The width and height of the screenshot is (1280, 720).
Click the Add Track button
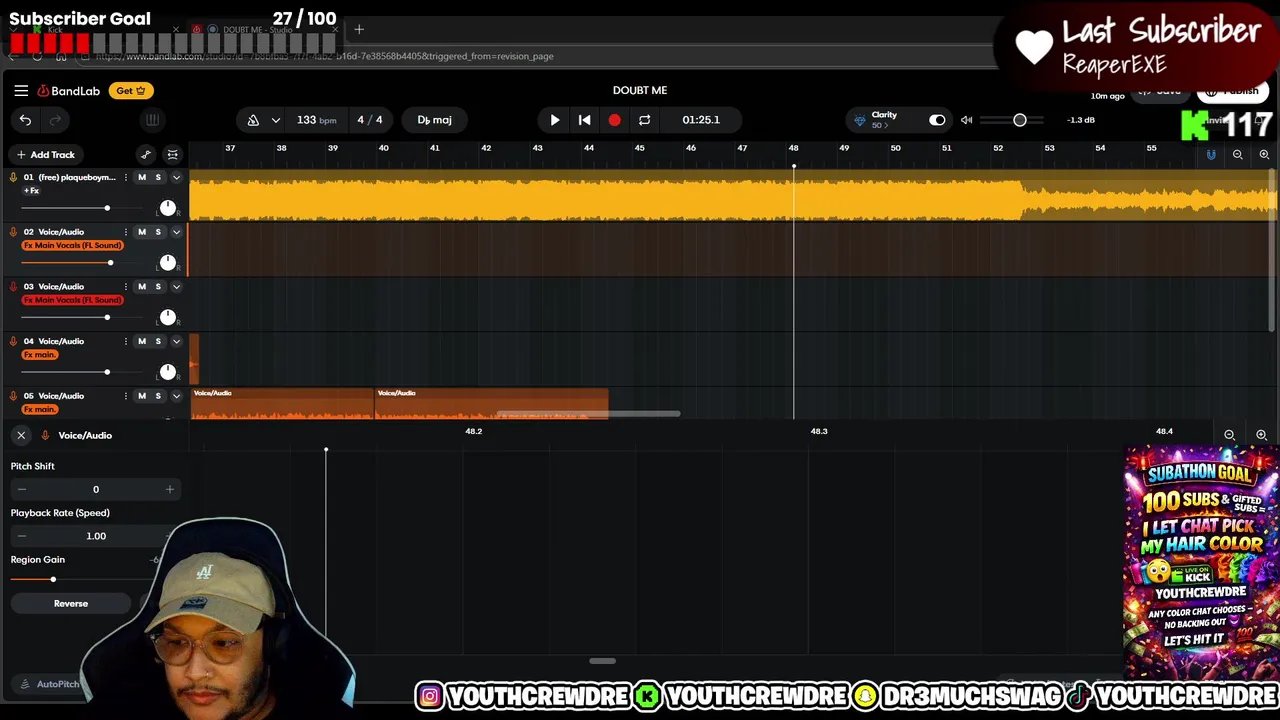click(45, 155)
